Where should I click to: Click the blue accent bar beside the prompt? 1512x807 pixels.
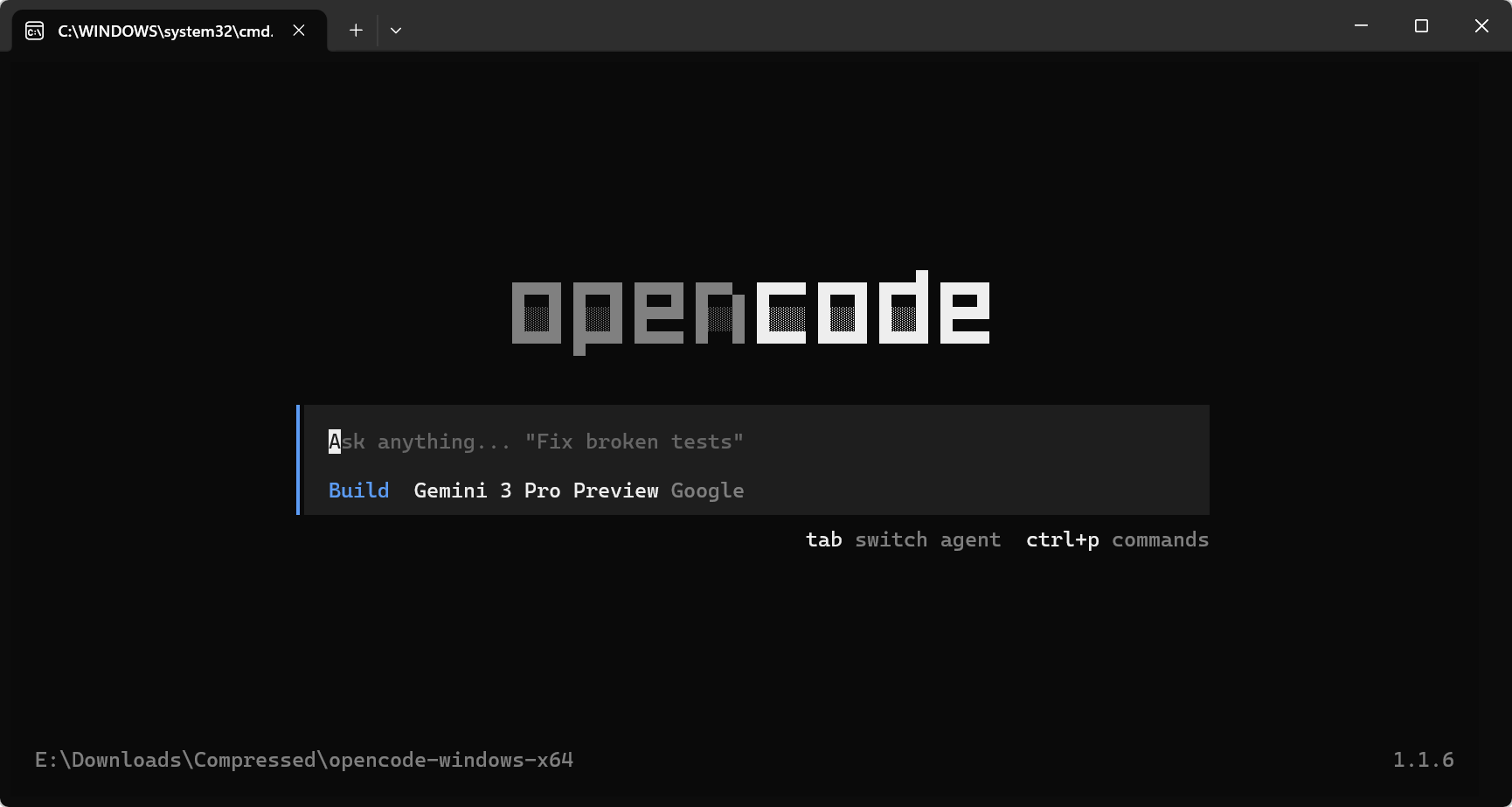pos(298,460)
